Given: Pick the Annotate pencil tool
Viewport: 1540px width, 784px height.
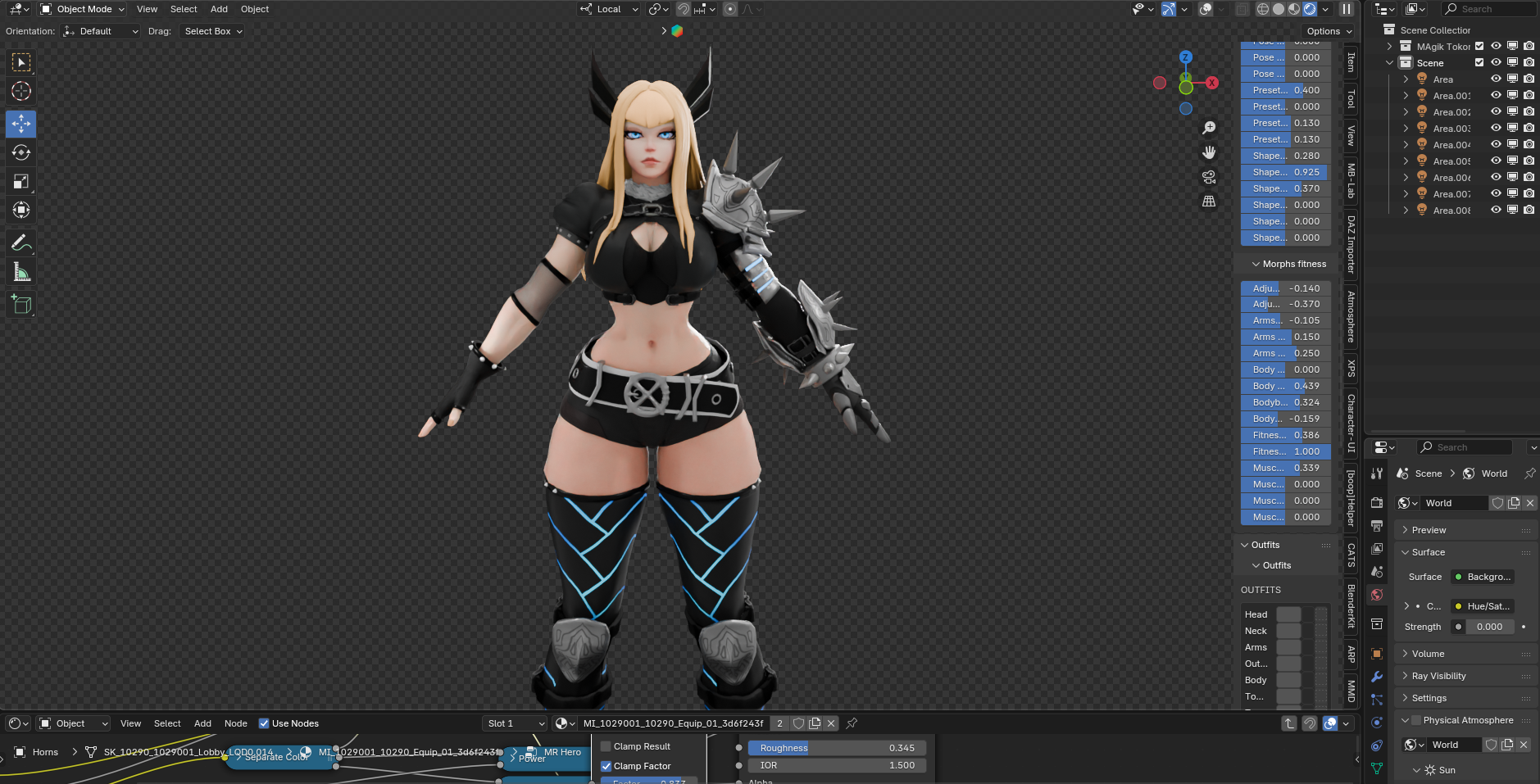Looking at the screenshot, I should [21, 242].
